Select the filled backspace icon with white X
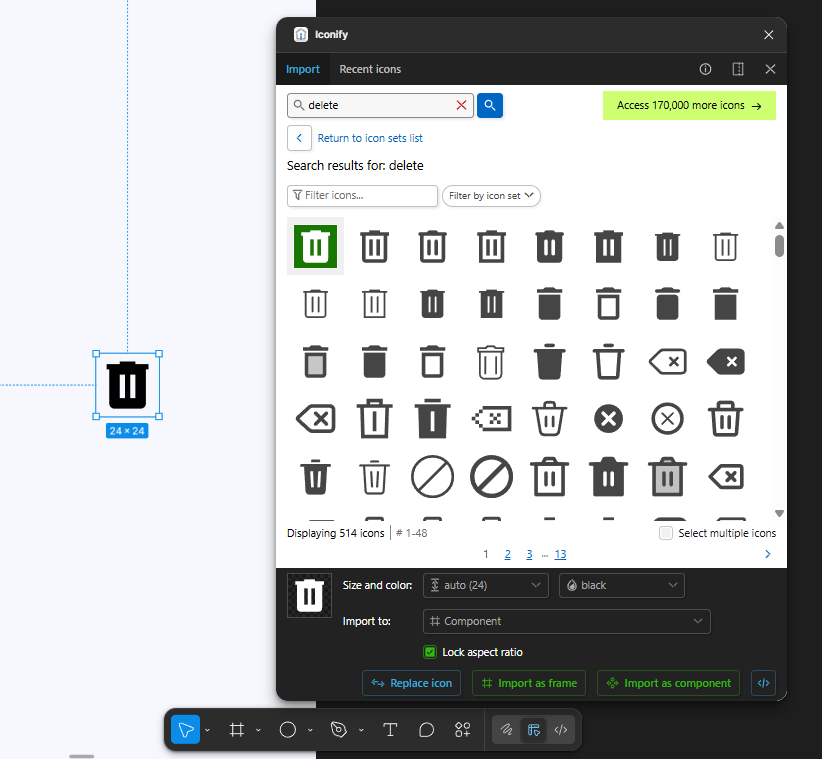The width and height of the screenshot is (822, 759). click(726, 362)
